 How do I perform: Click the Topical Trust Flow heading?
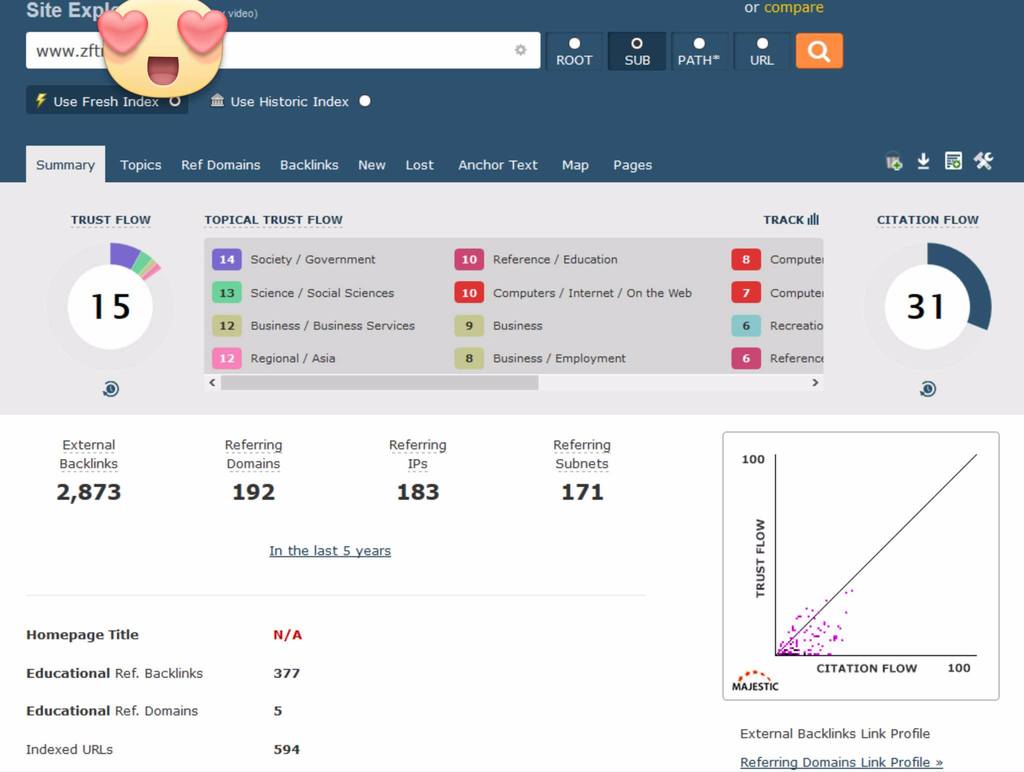point(273,219)
